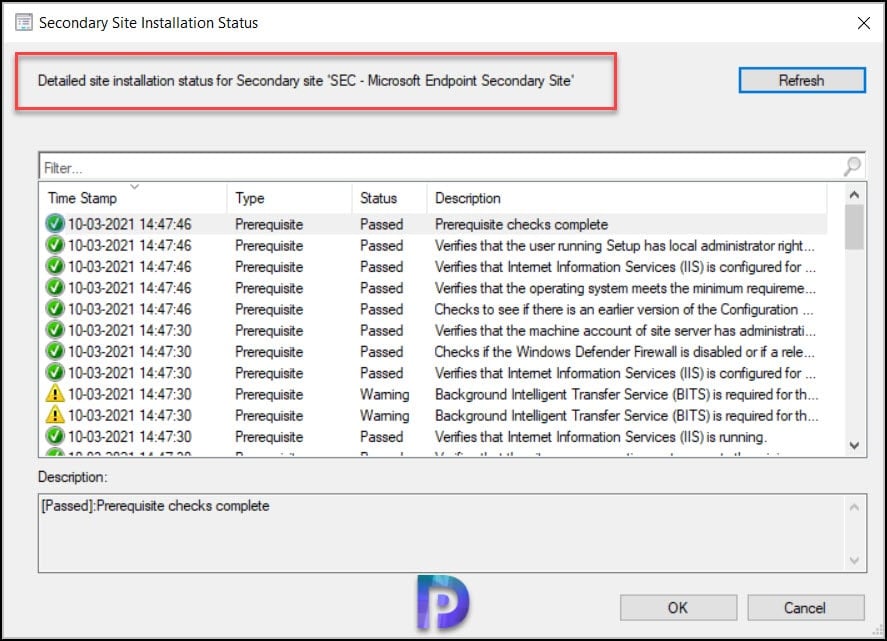The height and width of the screenshot is (641, 887).
Task: Click the passed icon on the local administrator rights row
Action: point(55,246)
